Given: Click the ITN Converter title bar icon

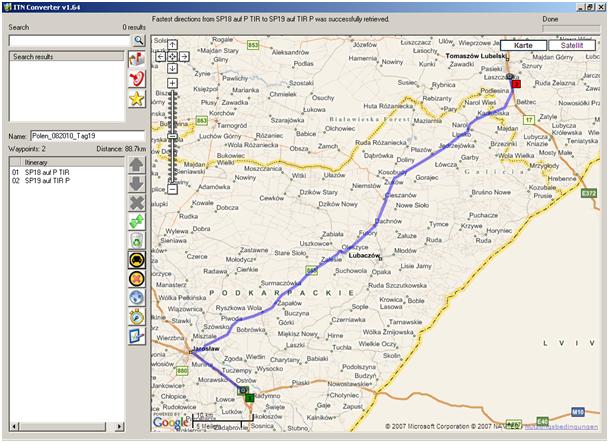Looking at the screenshot, I should 7,7.
